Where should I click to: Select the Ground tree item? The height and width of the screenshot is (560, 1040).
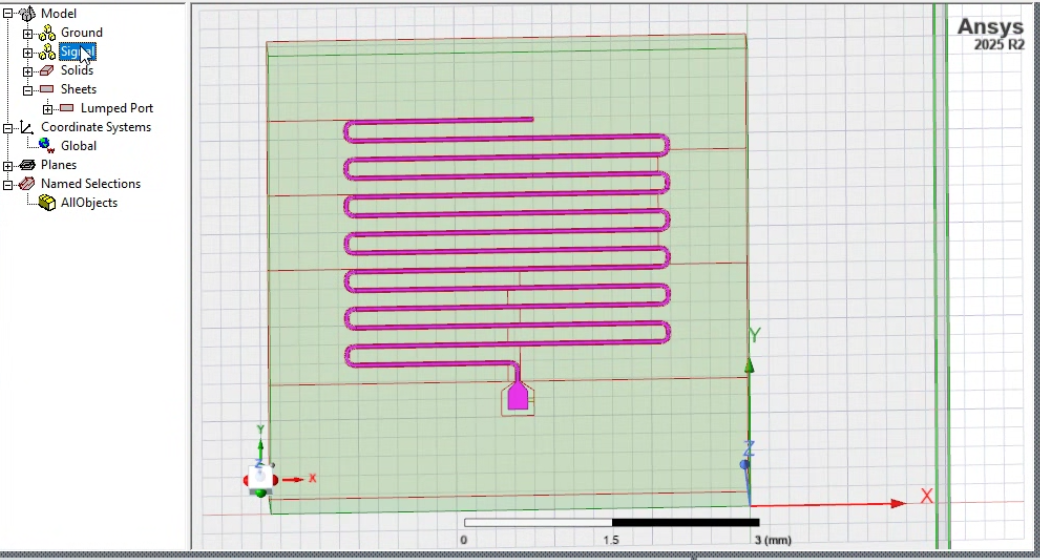coord(82,33)
